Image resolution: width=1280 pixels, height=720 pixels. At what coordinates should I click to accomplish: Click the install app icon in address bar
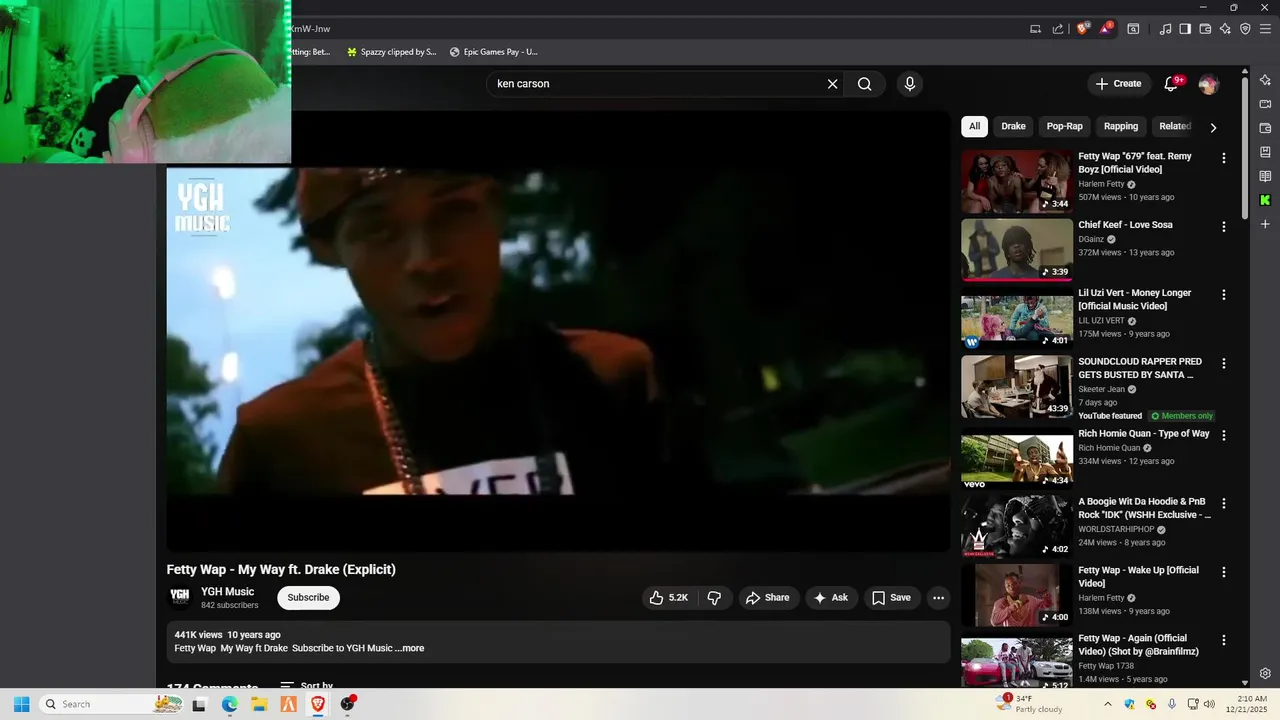point(1036,29)
